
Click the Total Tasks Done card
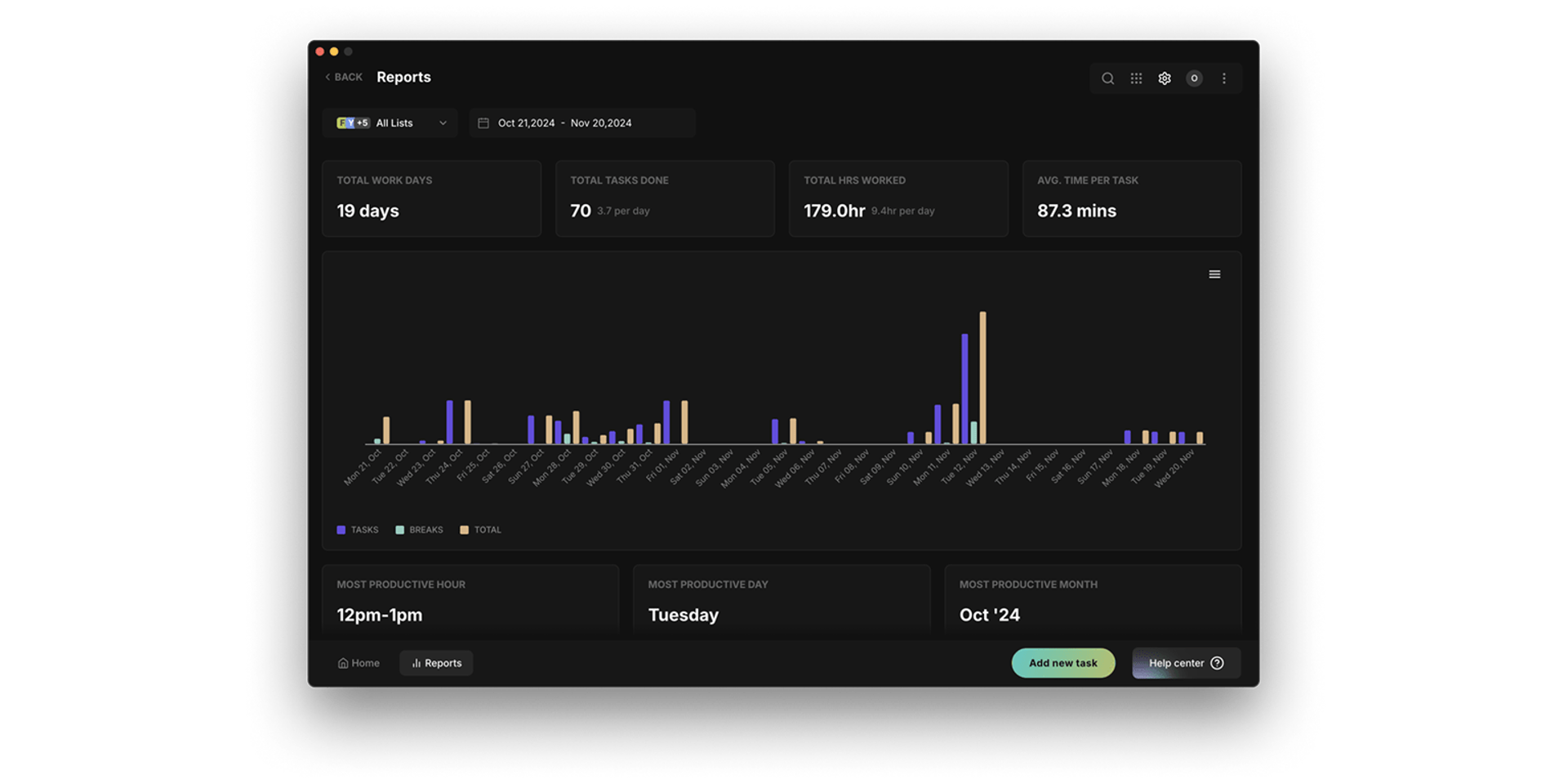tap(665, 198)
